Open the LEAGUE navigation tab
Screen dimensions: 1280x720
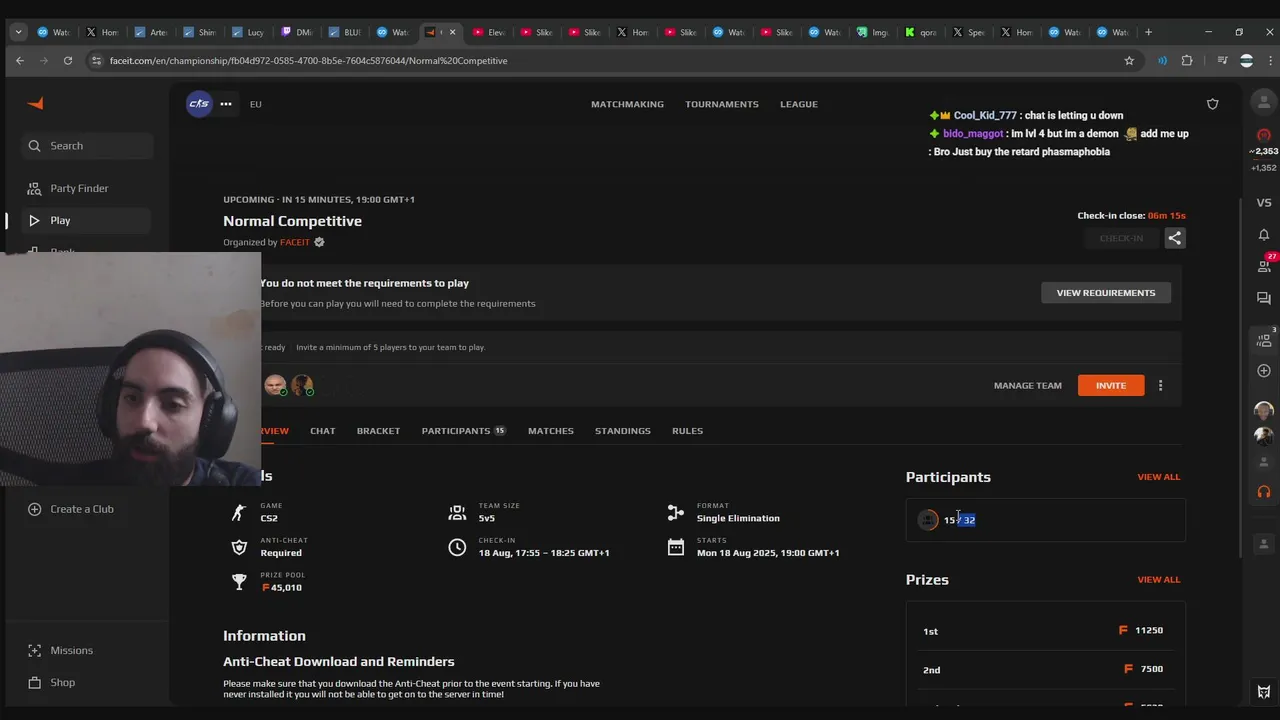(x=799, y=104)
